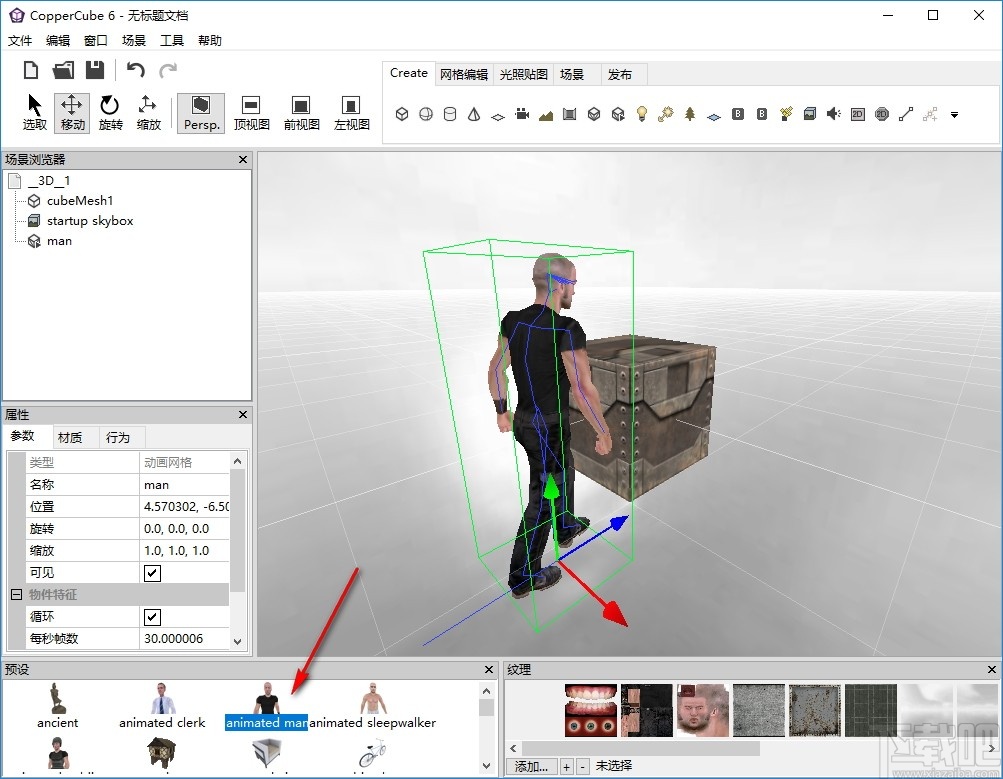Image resolution: width=1003 pixels, height=779 pixels.
Task: Collapse the __3D_1 scene root node
Action: coord(13,180)
